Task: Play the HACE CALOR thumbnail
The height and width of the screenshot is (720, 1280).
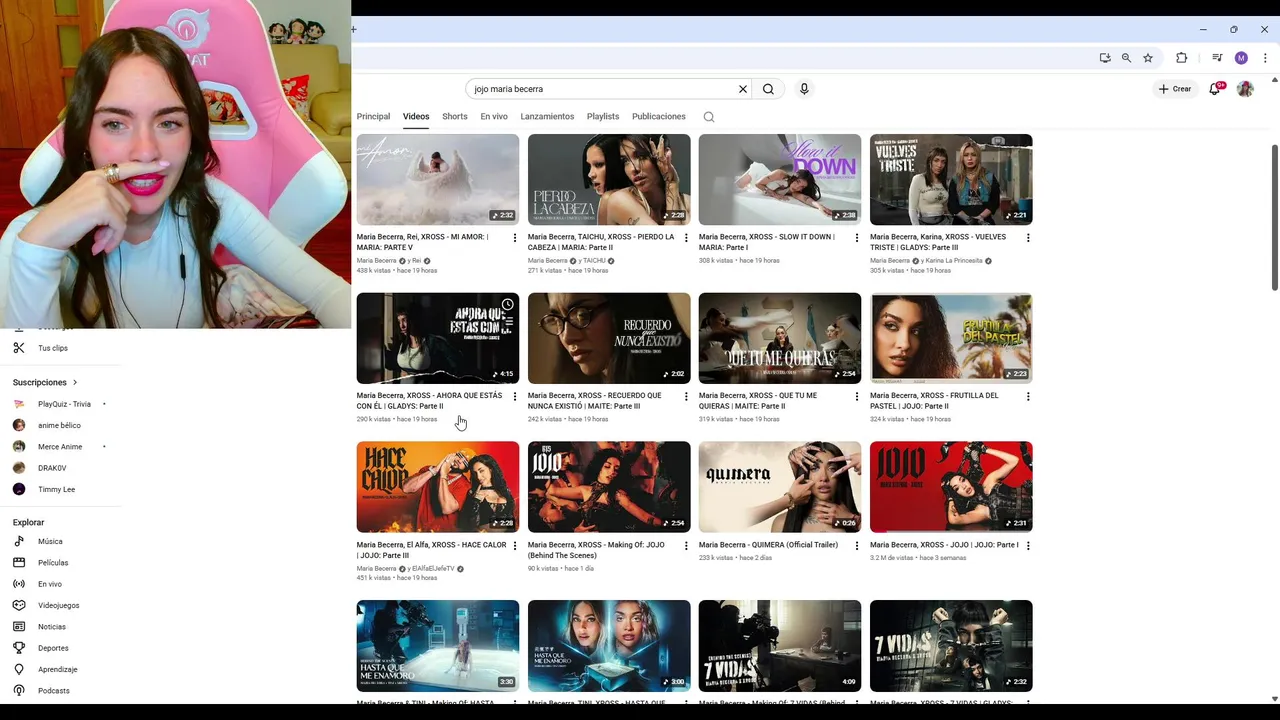Action: coord(438,487)
